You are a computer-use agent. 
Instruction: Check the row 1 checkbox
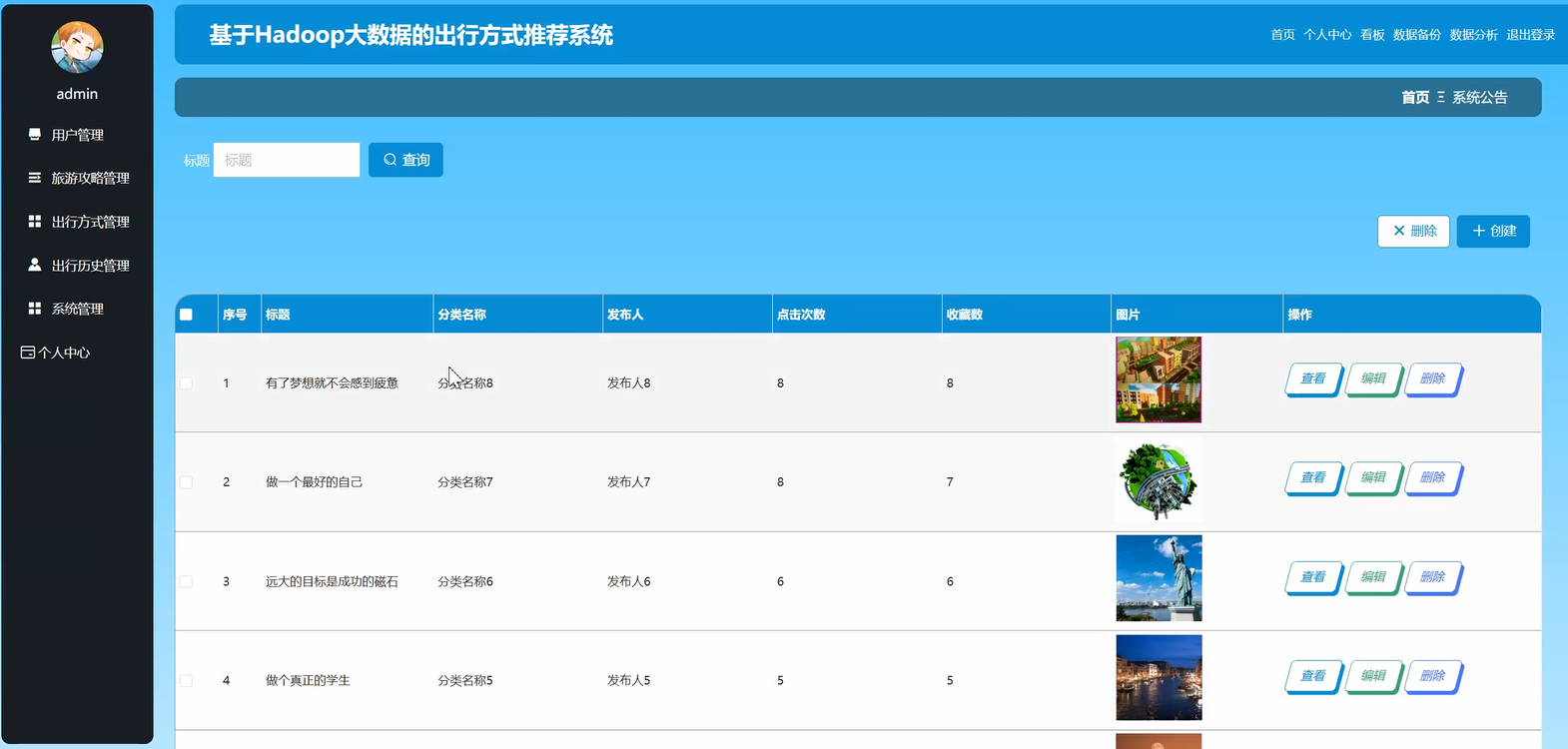(x=186, y=383)
